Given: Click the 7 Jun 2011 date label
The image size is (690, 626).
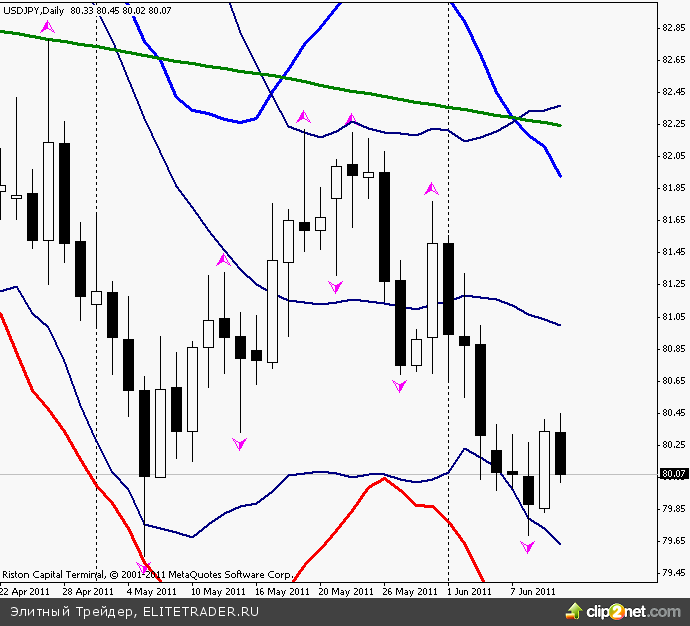Looking at the screenshot, I should coord(532,591).
